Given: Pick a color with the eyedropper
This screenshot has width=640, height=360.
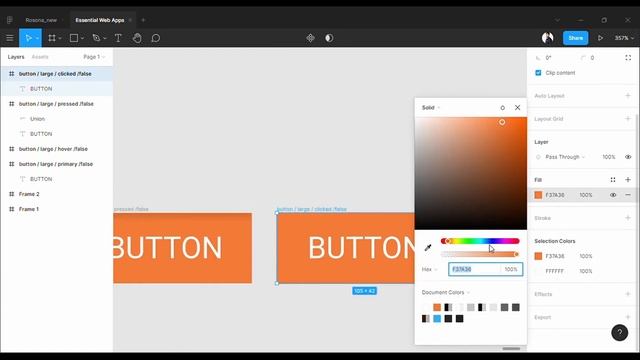Looking at the screenshot, I should [x=428, y=247].
